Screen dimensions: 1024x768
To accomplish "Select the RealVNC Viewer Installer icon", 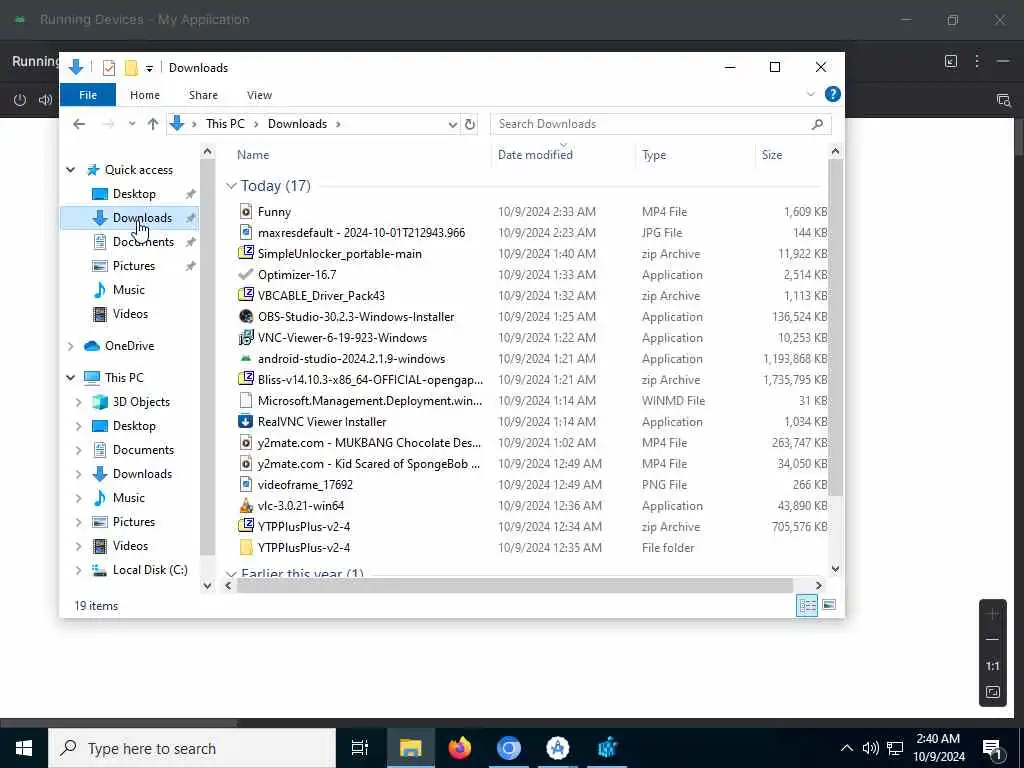I will [246, 422].
